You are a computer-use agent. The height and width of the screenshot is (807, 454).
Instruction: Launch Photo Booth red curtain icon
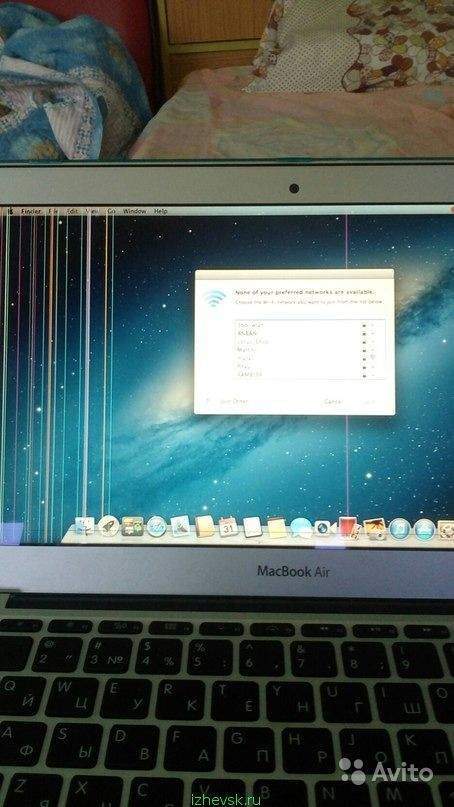coord(348,528)
